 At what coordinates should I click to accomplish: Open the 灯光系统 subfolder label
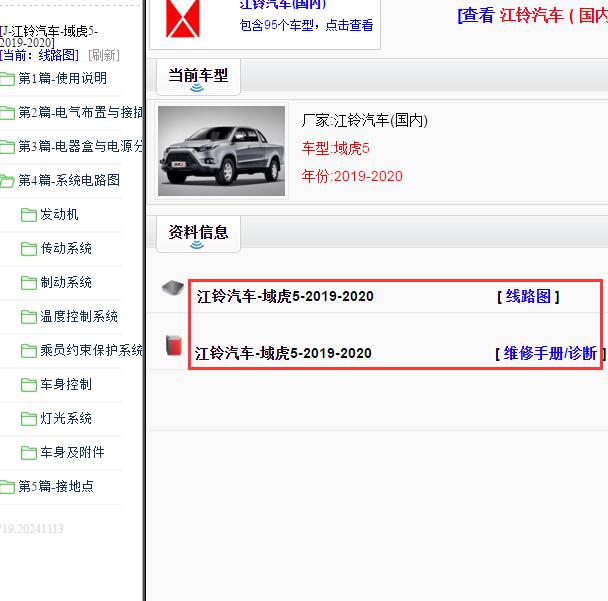(x=66, y=418)
